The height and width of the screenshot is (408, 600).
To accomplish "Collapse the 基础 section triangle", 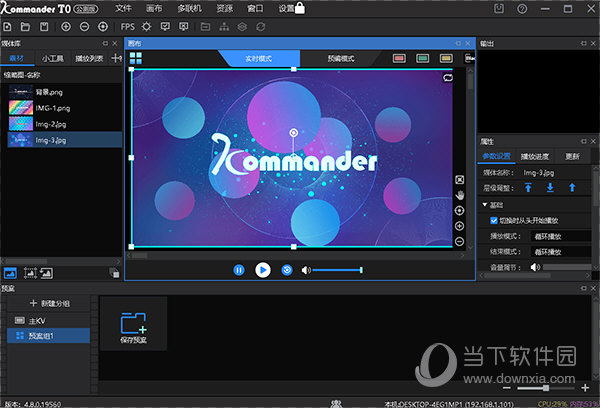I will click(485, 205).
